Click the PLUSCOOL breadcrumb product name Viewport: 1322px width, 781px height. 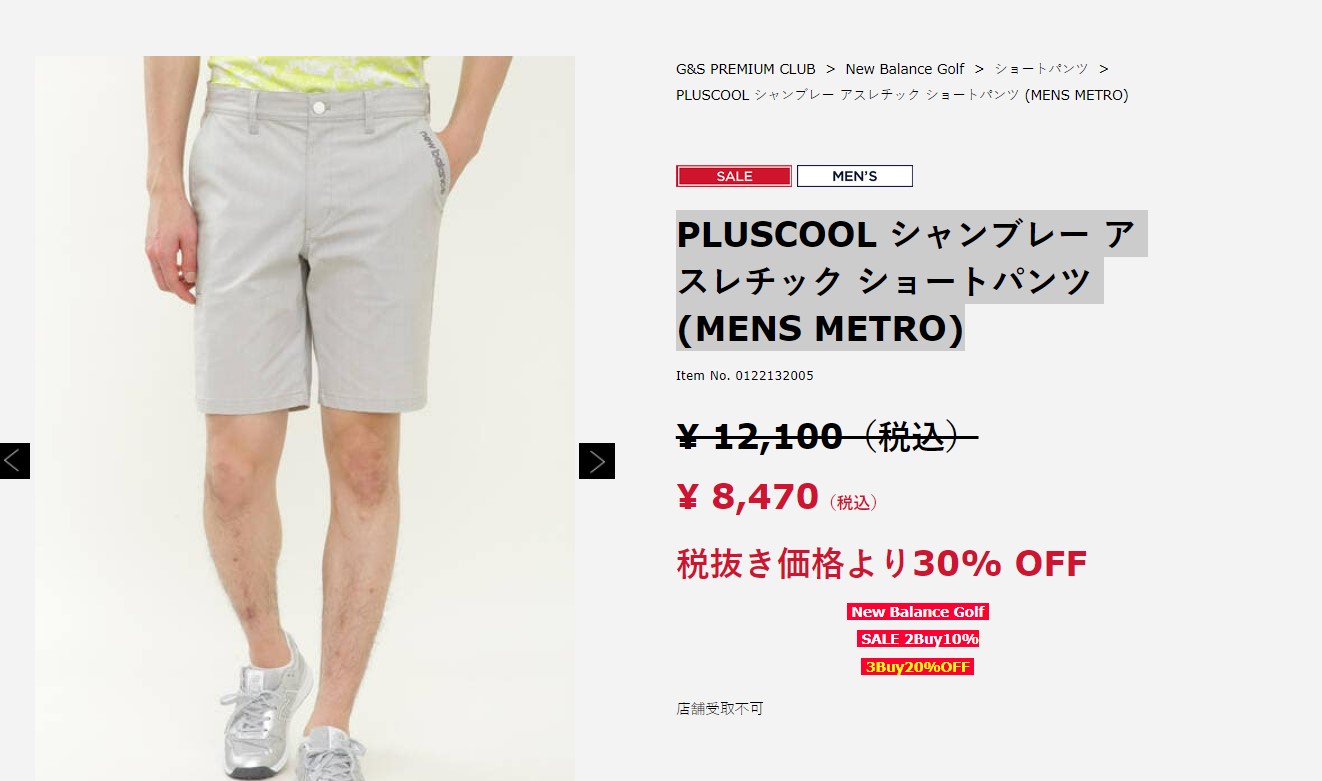pyautogui.click(x=902, y=95)
